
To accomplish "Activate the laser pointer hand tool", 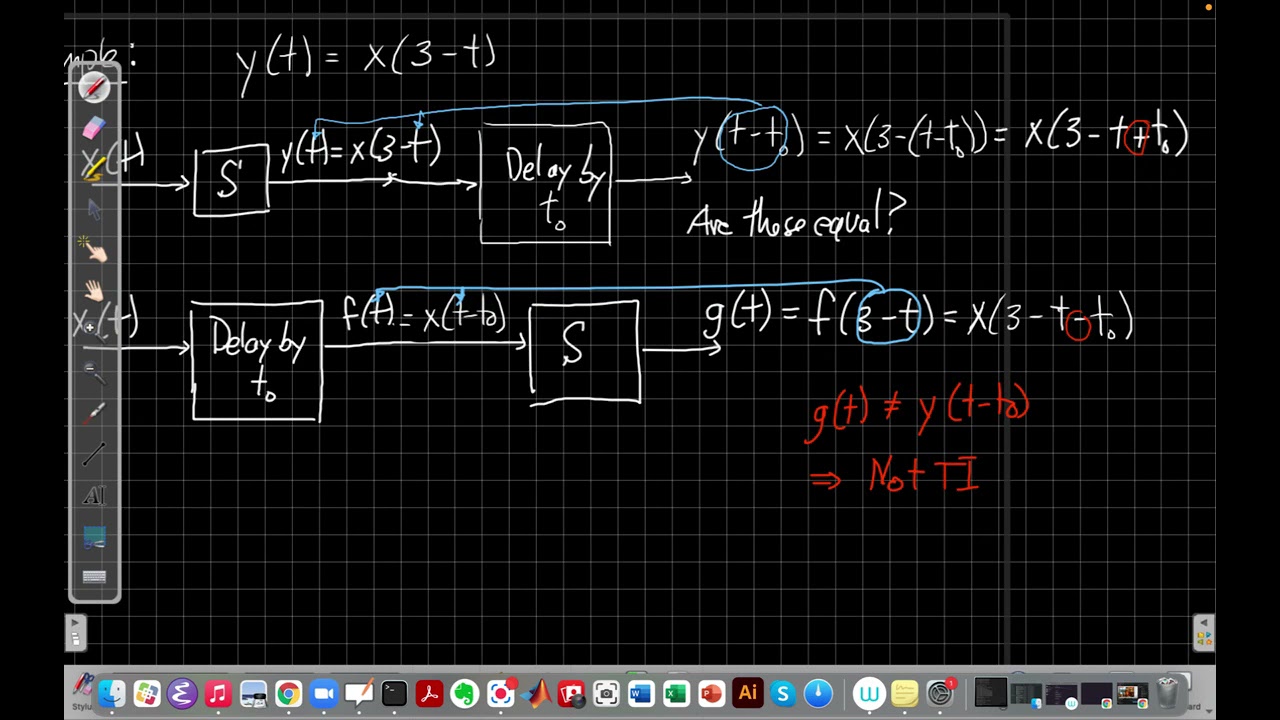I will pyautogui.click(x=94, y=250).
